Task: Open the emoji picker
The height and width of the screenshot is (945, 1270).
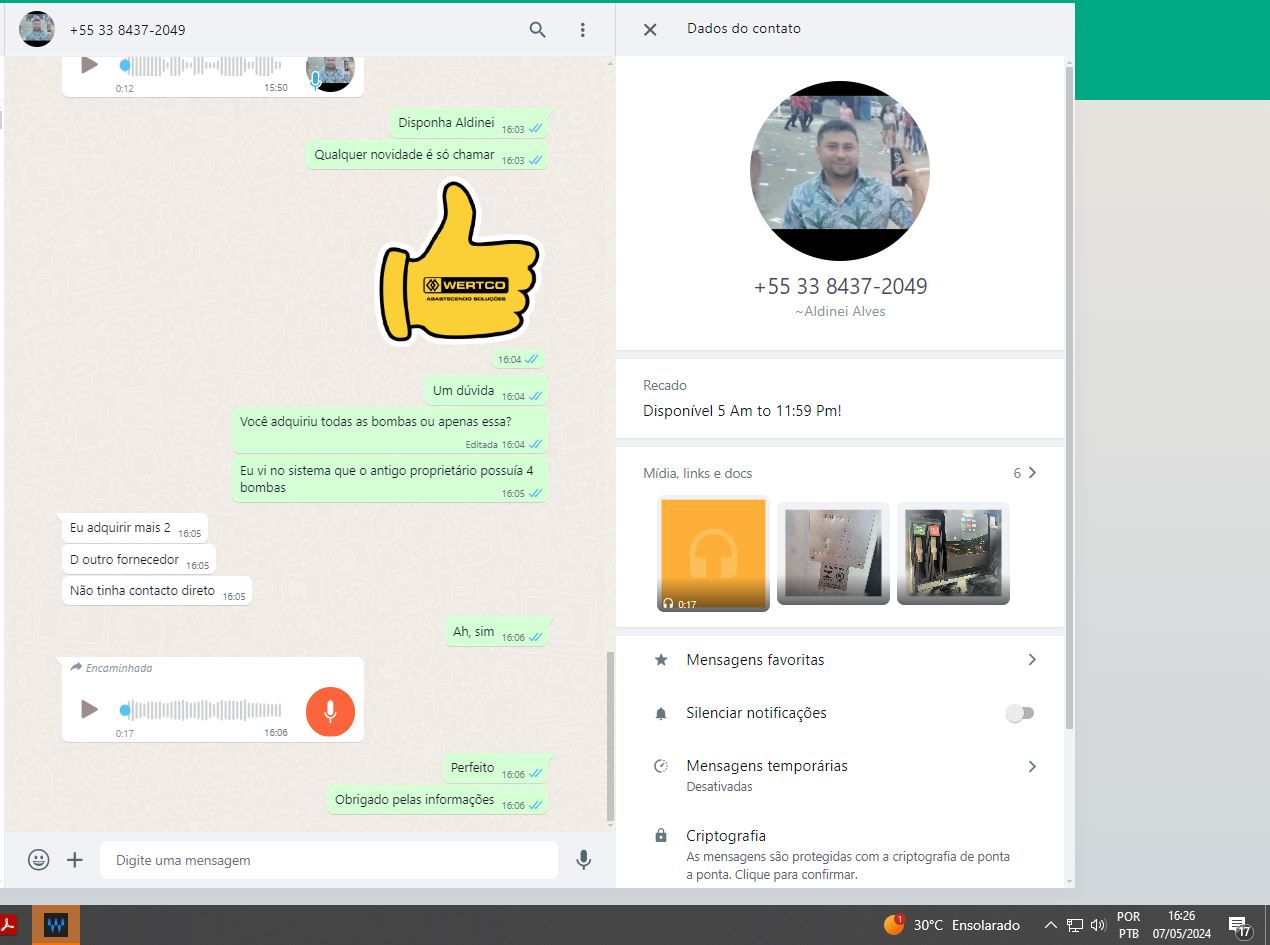Action: [x=39, y=860]
